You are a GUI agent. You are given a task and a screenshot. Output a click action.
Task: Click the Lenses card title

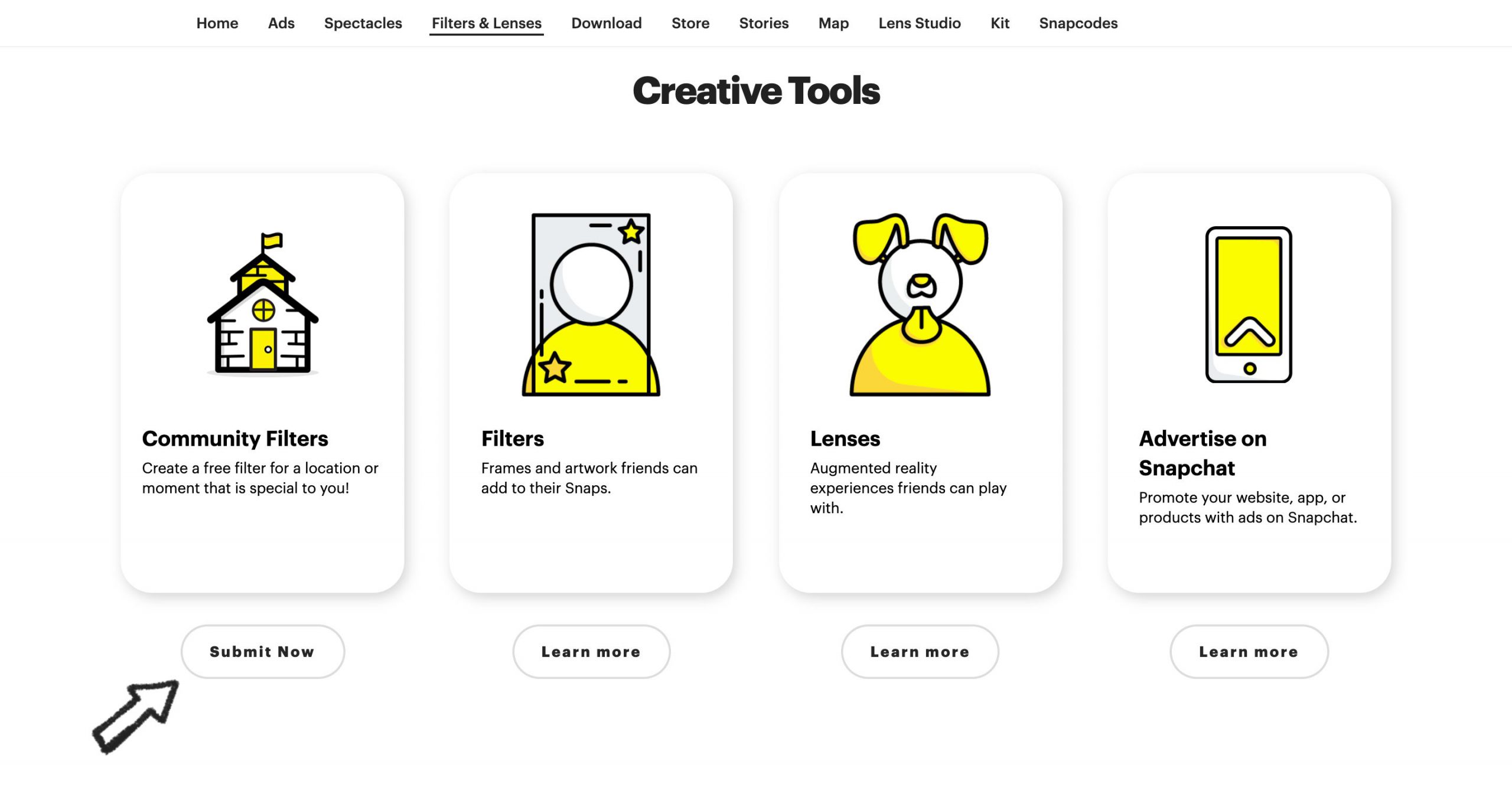(x=845, y=439)
